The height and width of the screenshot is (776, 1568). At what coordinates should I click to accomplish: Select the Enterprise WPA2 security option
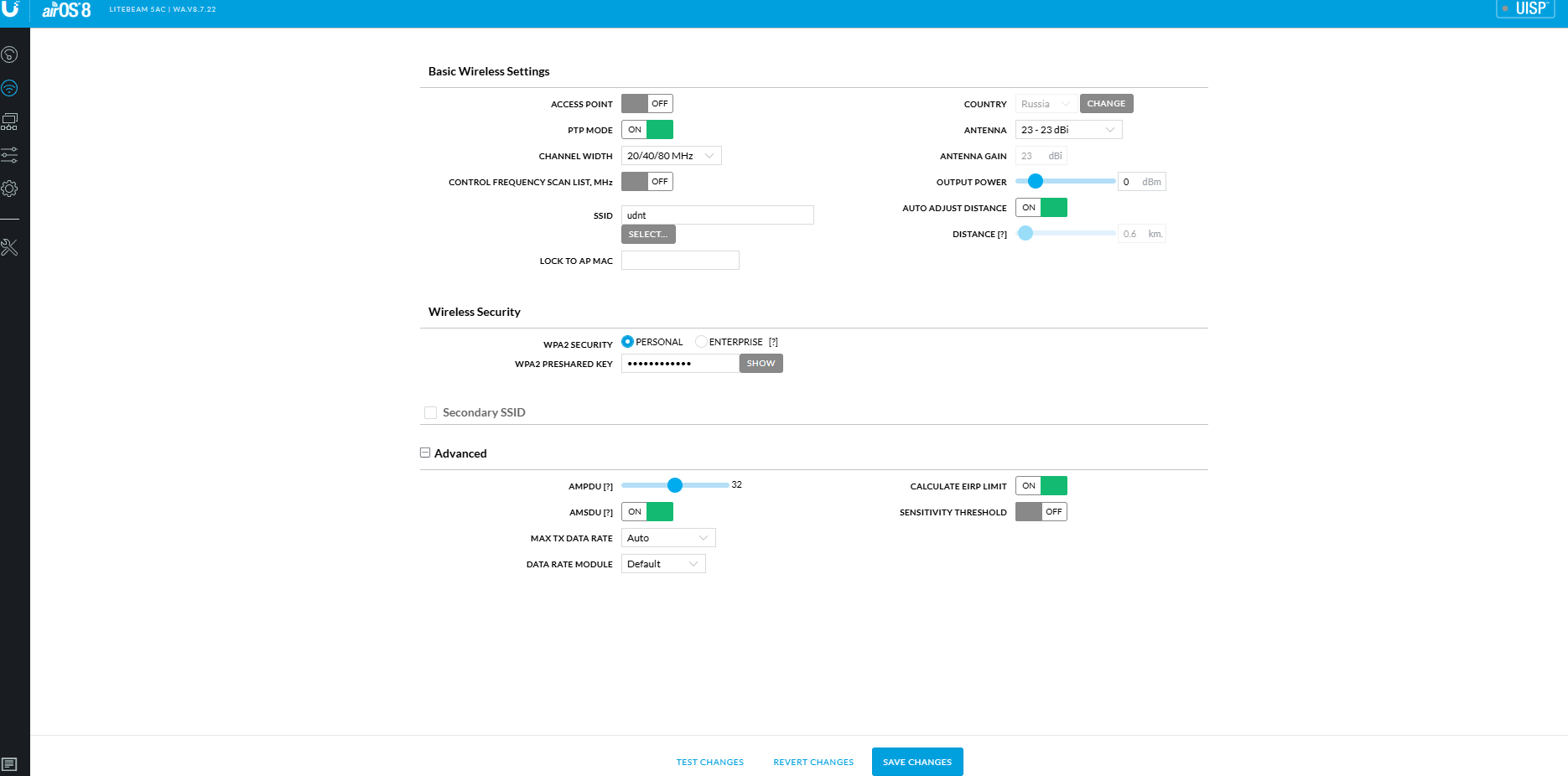tap(701, 342)
